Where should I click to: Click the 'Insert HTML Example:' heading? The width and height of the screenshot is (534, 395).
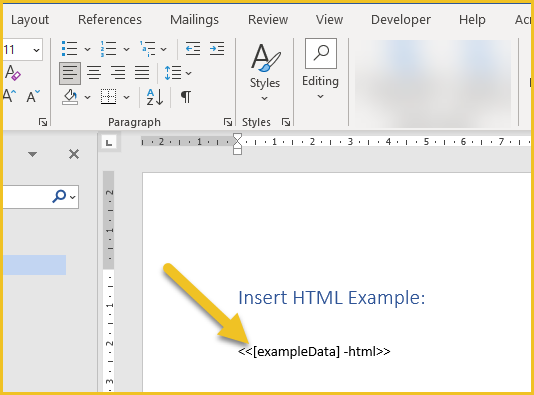tap(332, 298)
